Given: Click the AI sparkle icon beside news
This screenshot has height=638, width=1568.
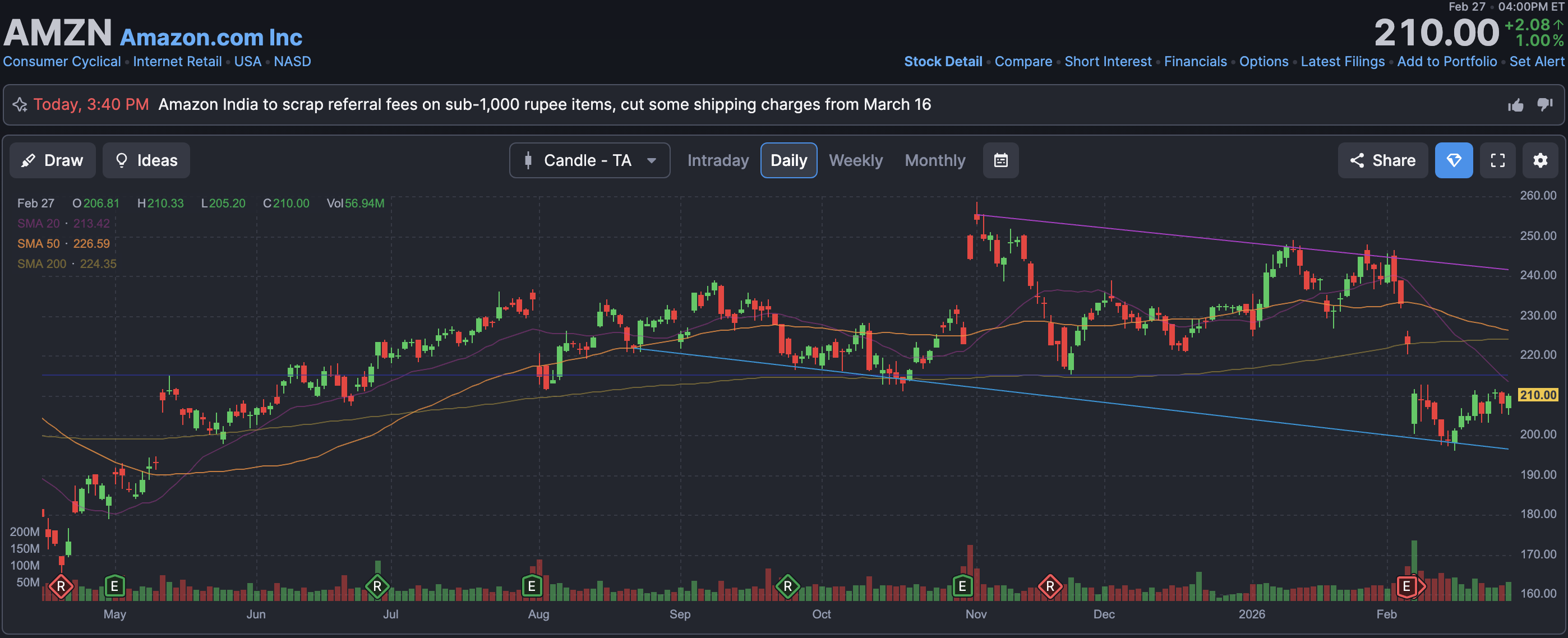Looking at the screenshot, I should 20,105.
